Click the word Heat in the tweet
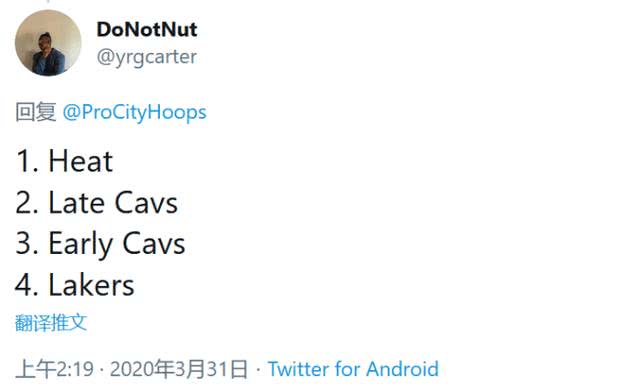 click(80, 161)
